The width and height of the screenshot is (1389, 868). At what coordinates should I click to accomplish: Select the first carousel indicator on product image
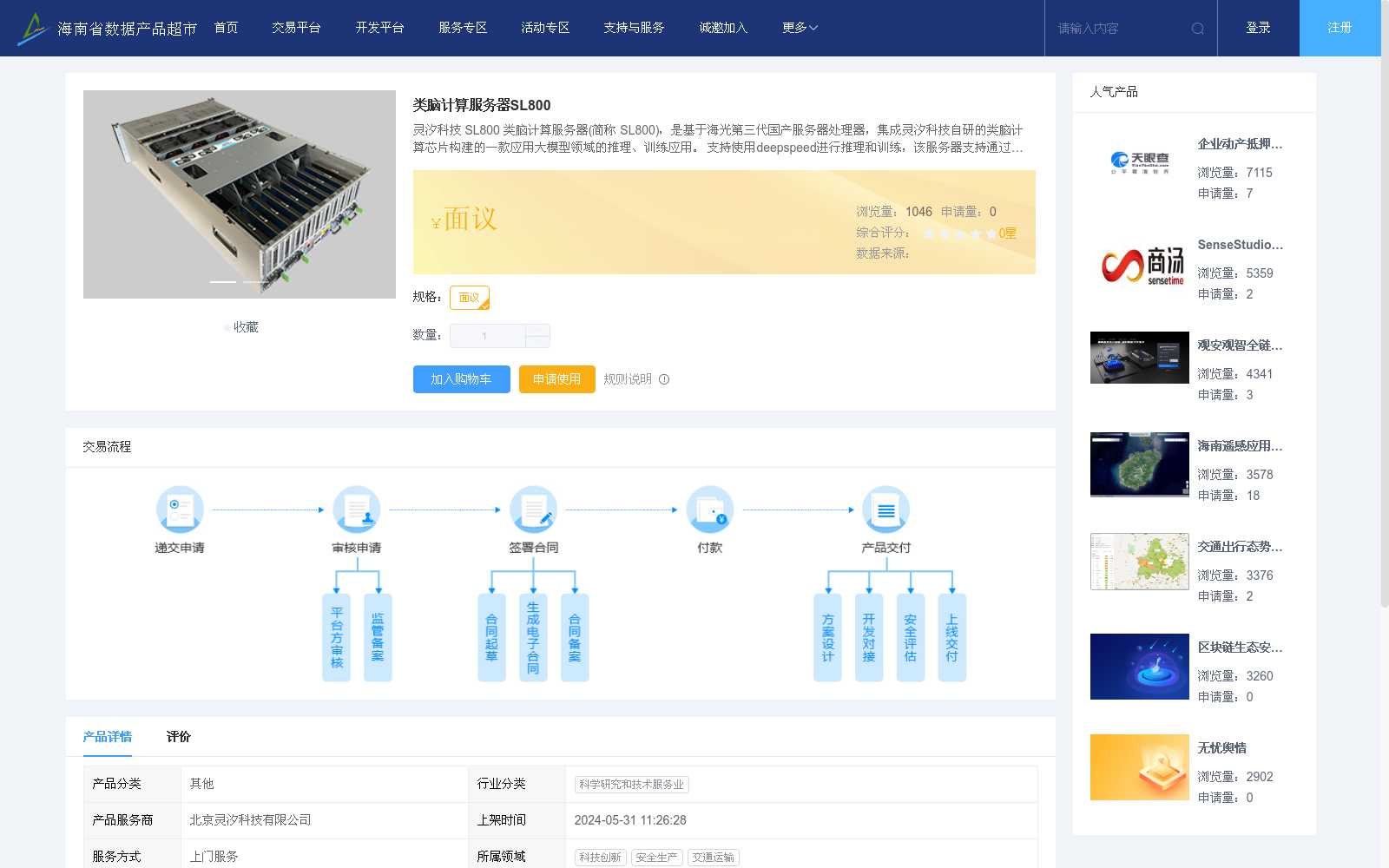tap(223, 282)
